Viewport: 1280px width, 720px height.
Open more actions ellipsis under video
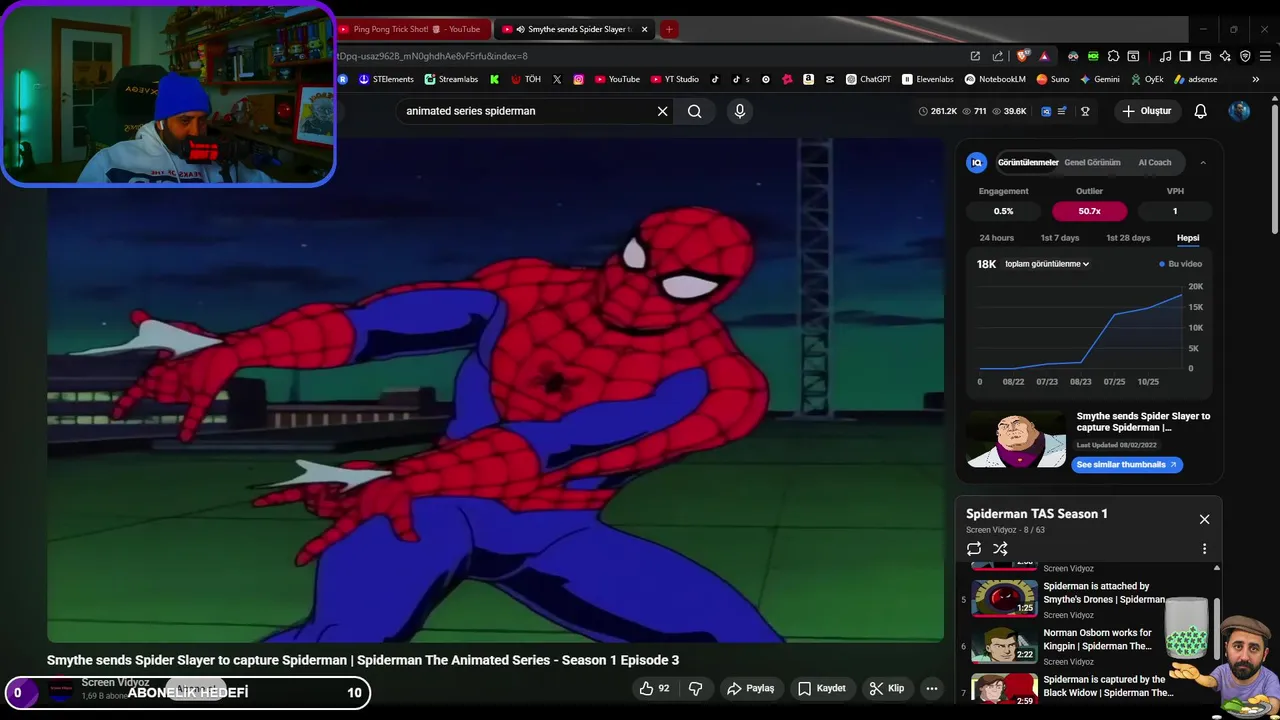(x=931, y=688)
